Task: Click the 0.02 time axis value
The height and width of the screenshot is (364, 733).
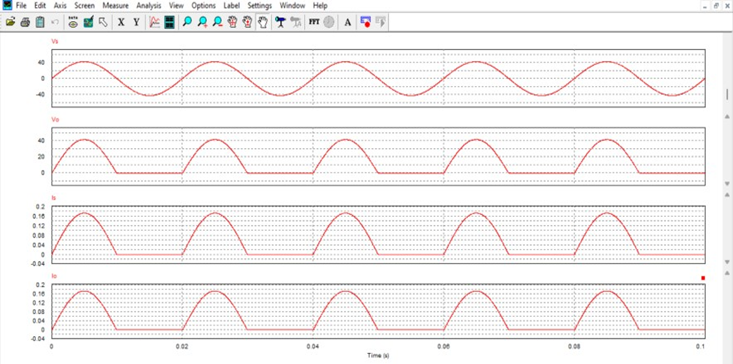Action: pyautogui.click(x=182, y=347)
